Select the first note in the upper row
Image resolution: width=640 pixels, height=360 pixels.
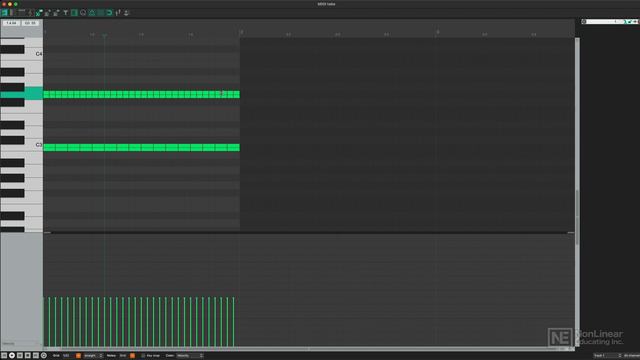47,94
